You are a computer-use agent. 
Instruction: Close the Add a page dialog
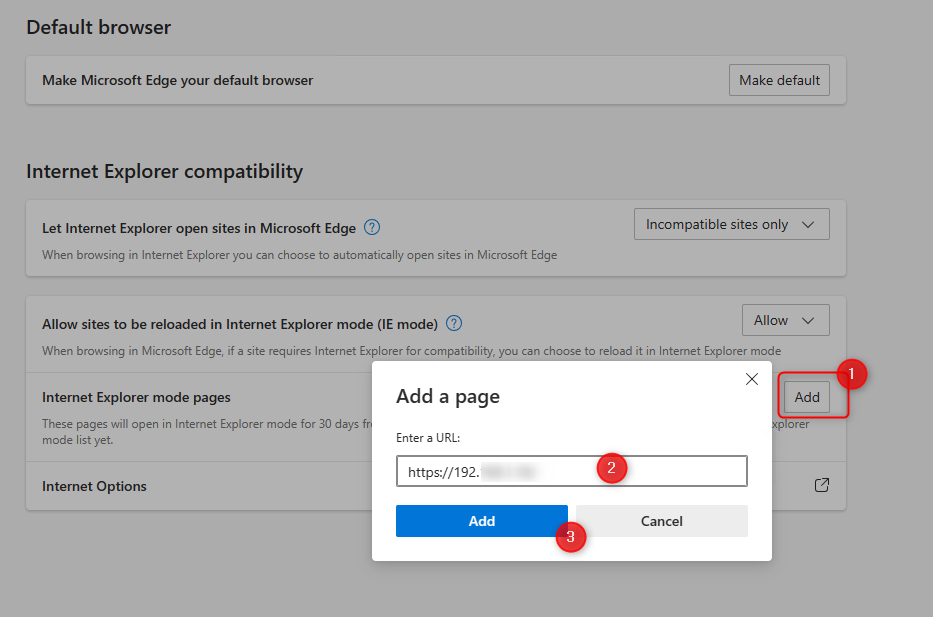pos(752,380)
